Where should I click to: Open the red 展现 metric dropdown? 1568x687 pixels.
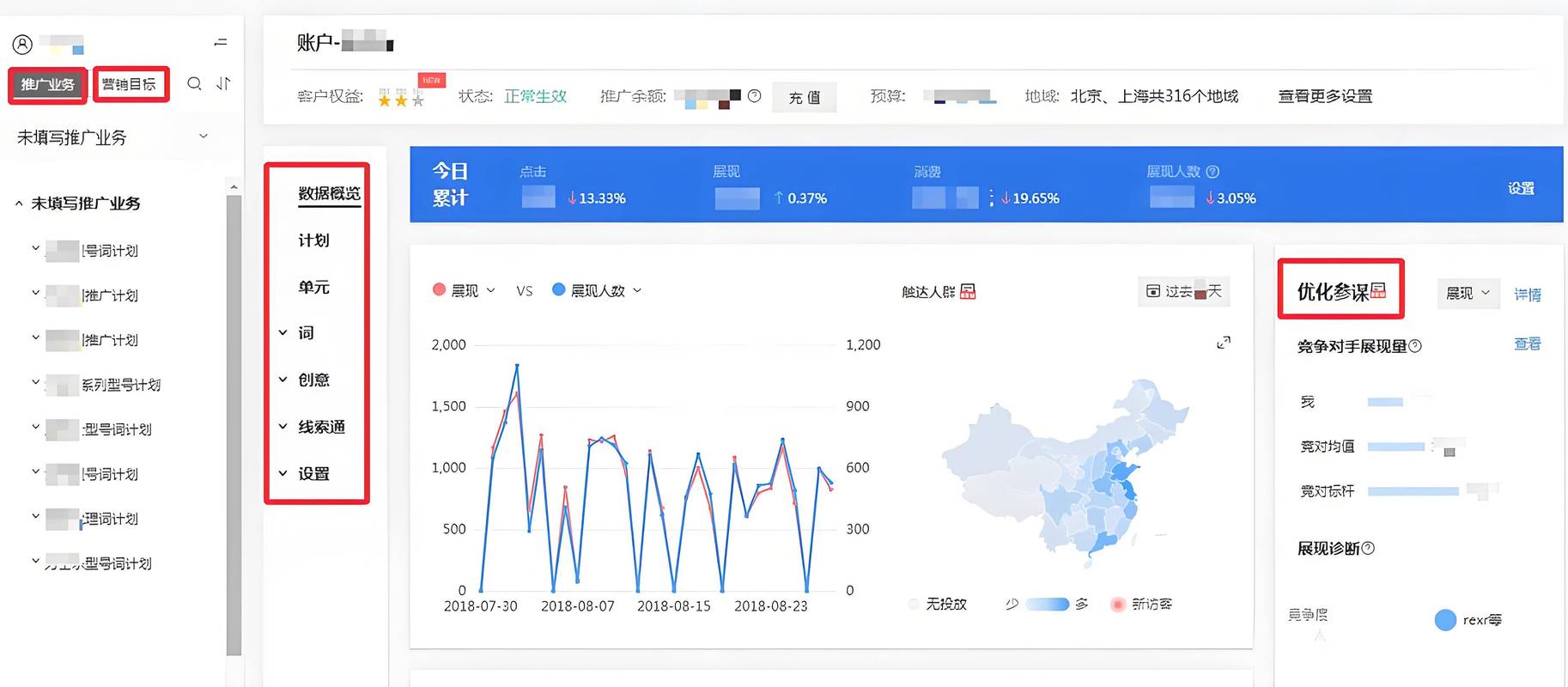click(465, 290)
